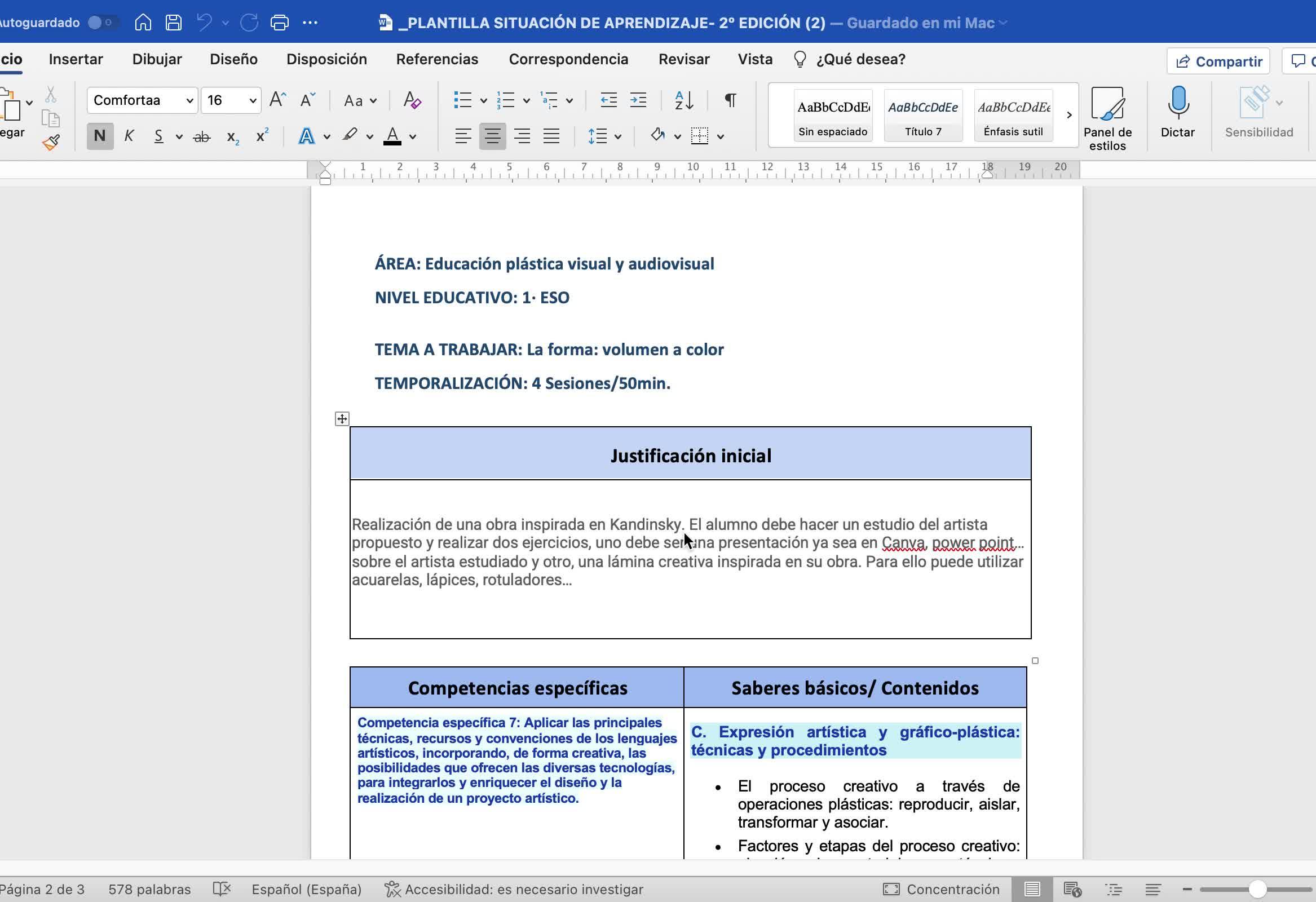This screenshot has height=902, width=1316.
Task: Switch to the Disposición tab
Action: (326, 59)
